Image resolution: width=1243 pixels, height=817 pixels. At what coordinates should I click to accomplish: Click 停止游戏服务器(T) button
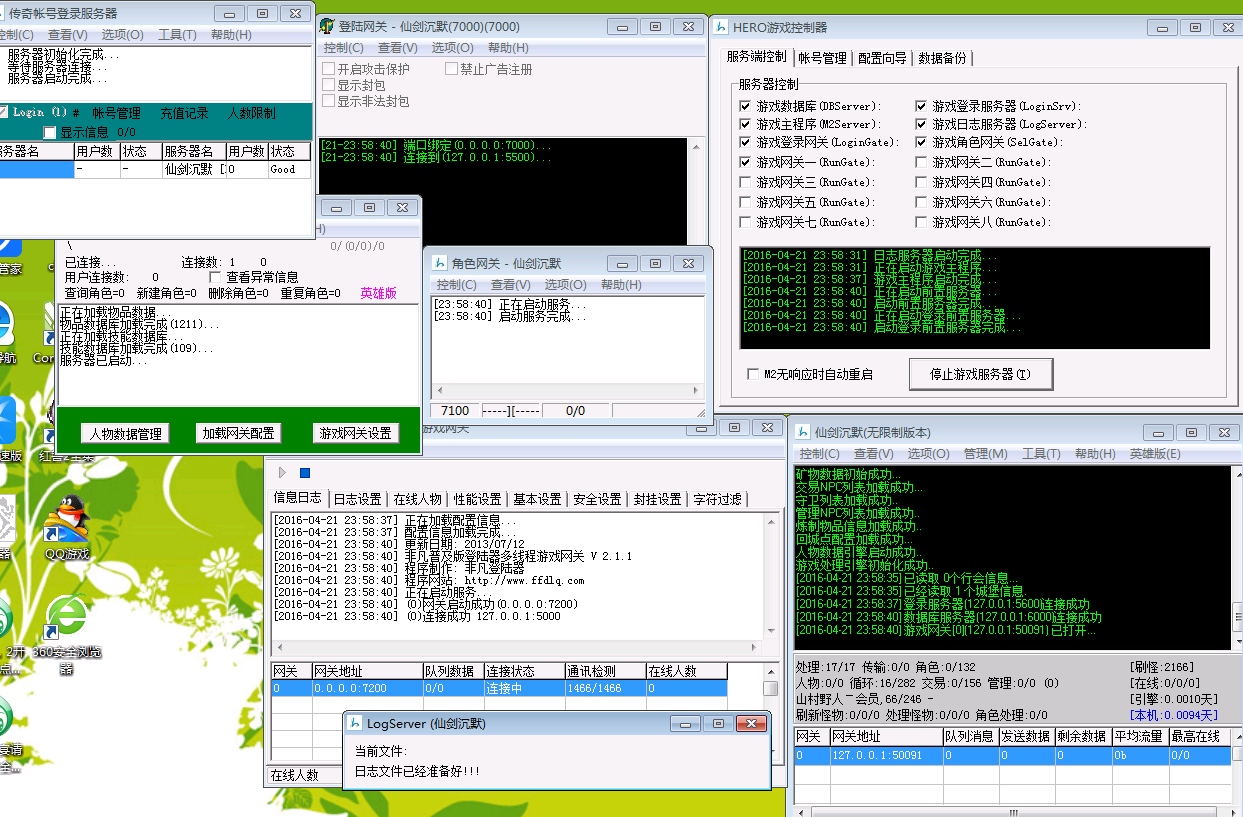click(x=983, y=374)
